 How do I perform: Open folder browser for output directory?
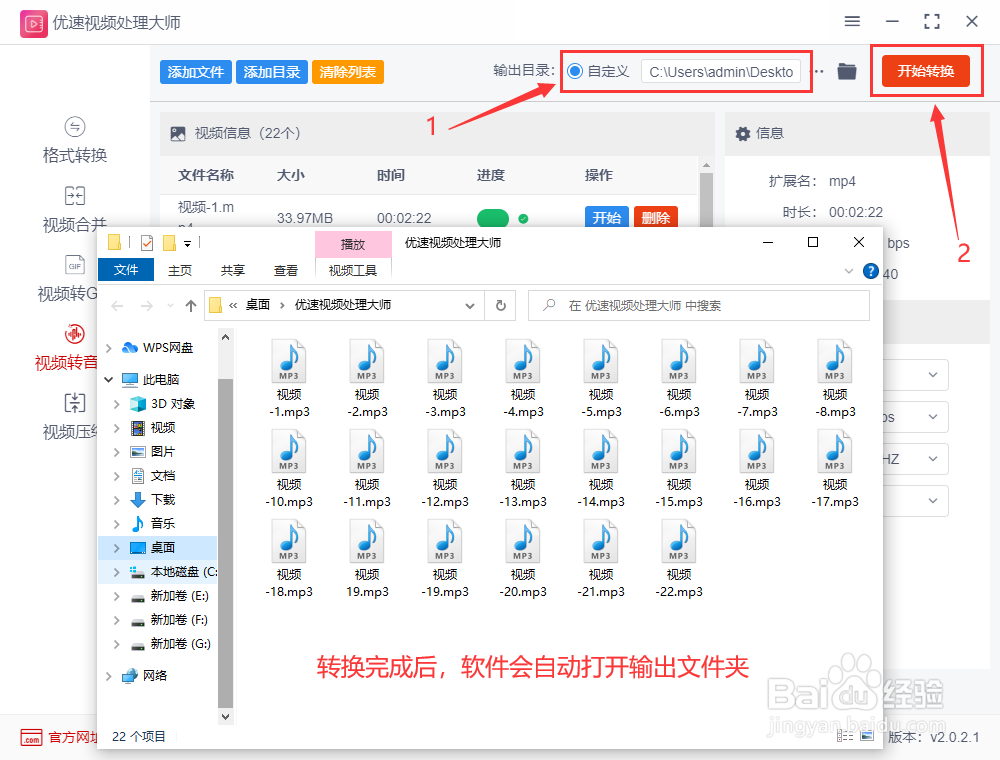coord(846,71)
